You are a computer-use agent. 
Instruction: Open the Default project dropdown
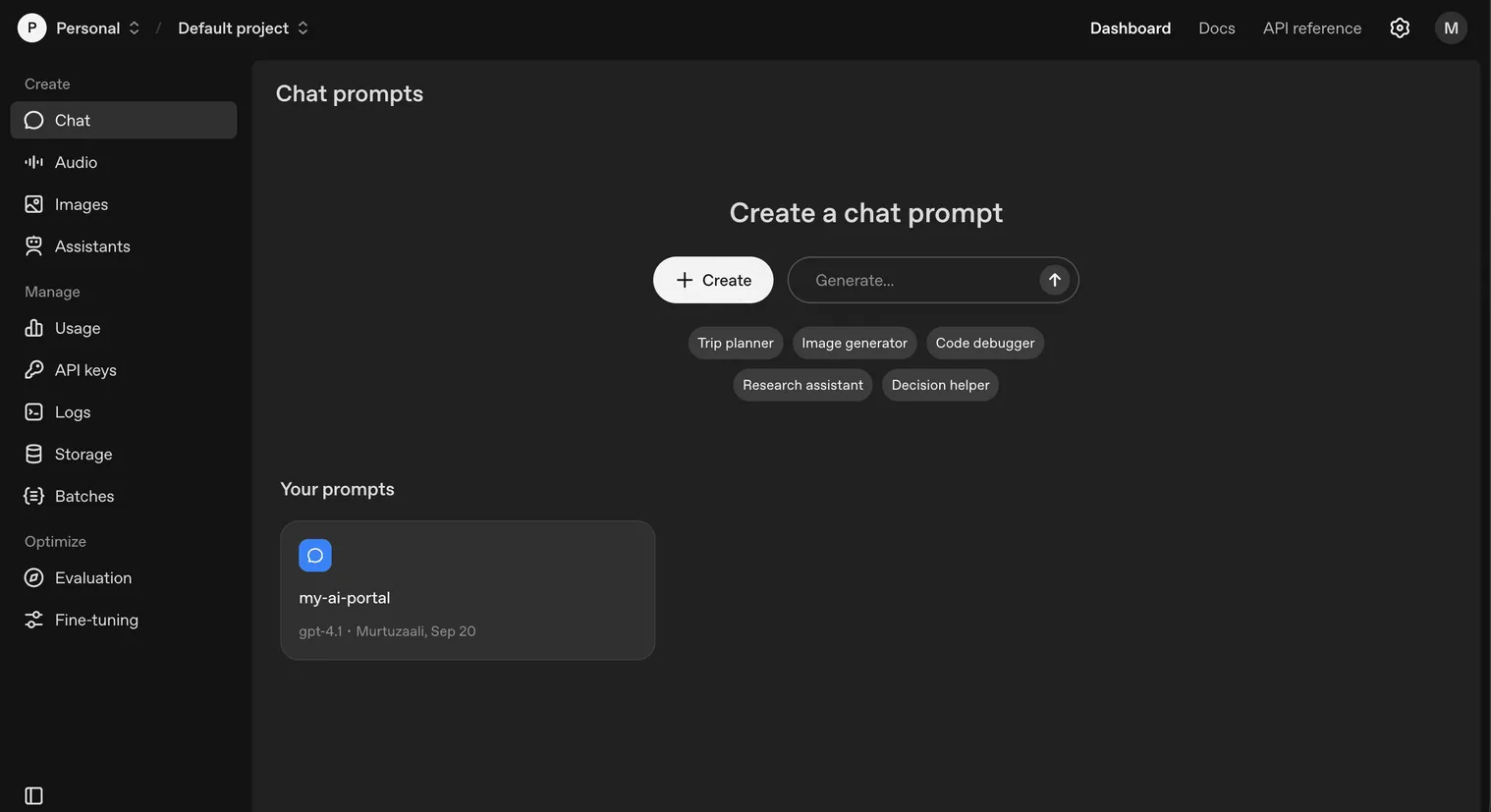pyautogui.click(x=243, y=28)
